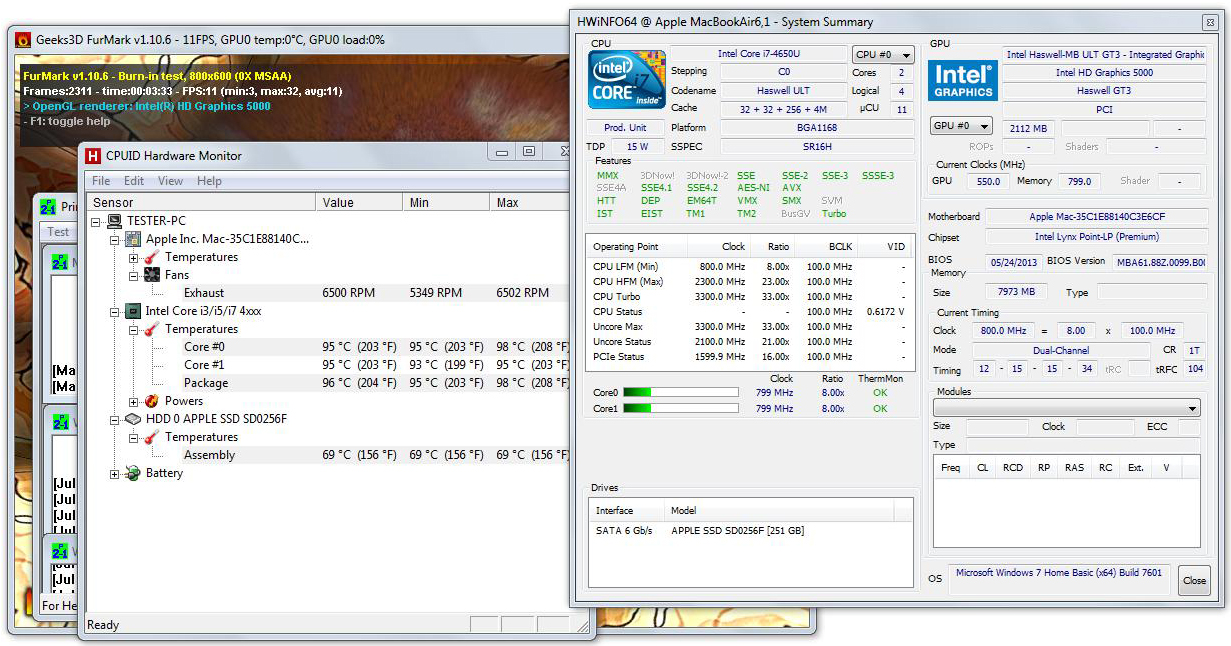This screenshot has height=646, width=1231.
Task: Click the TESTER-PC computer icon
Action: tap(115, 221)
